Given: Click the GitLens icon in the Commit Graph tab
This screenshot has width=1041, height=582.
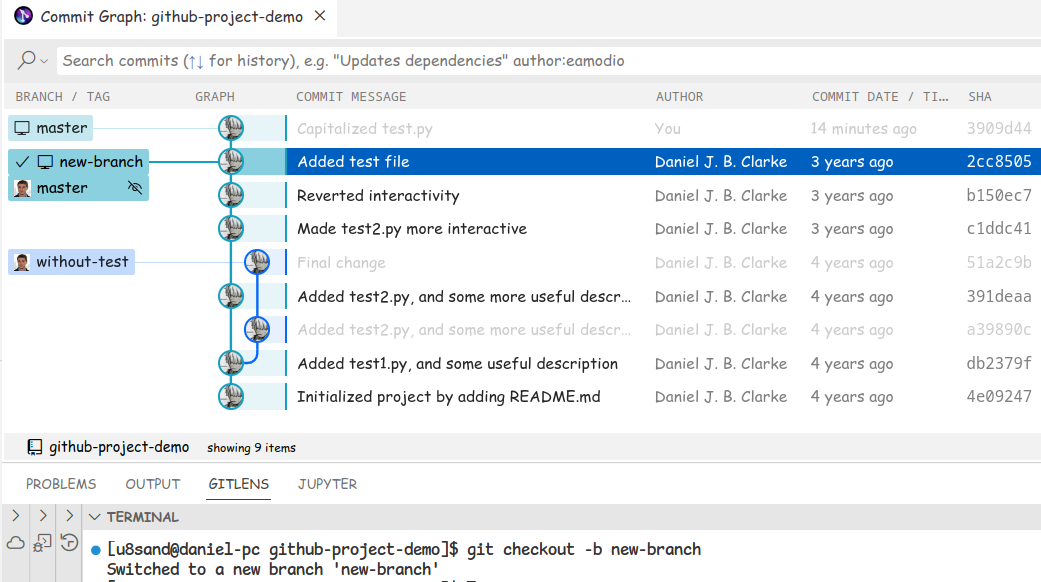Looking at the screenshot, I should tap(23, 17).
